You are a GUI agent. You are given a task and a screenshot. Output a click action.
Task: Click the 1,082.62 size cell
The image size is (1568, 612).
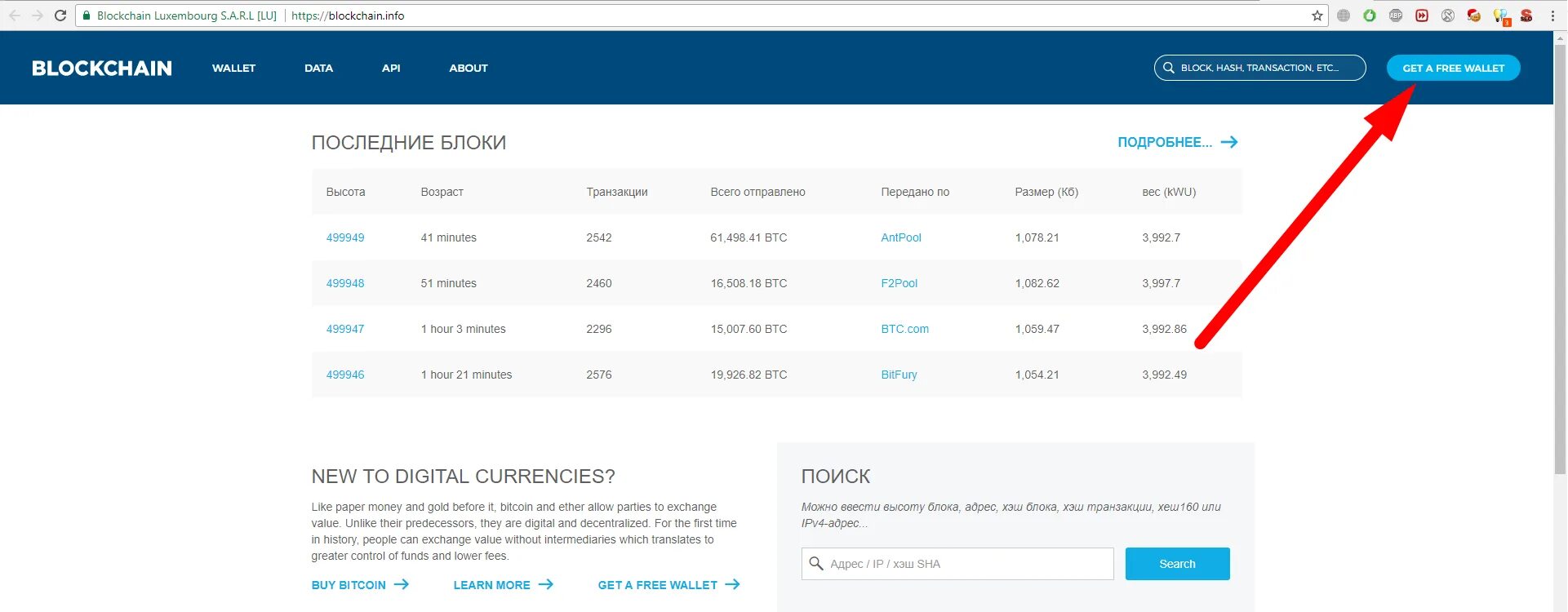click(x=1037, y=283)
